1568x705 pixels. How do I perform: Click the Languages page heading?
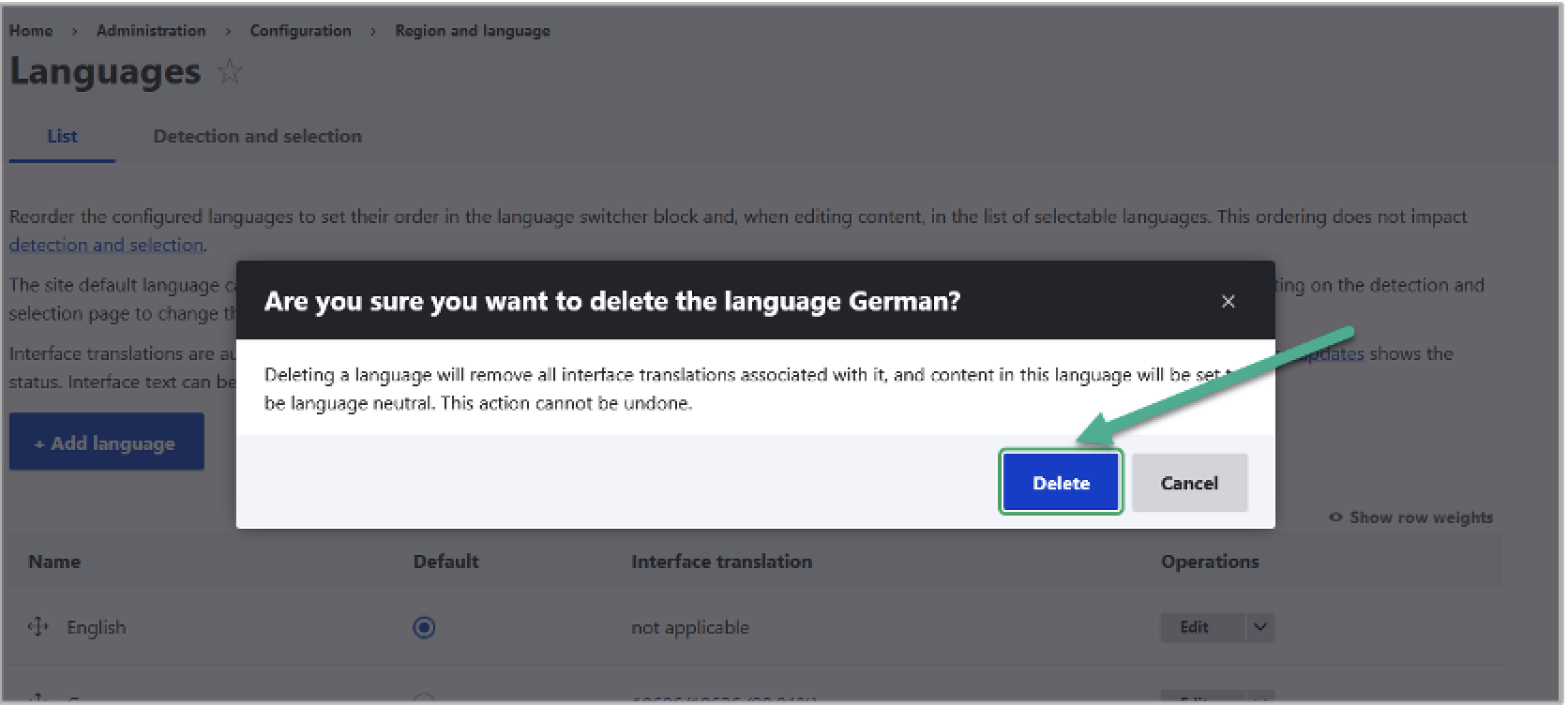coord(105,72)
